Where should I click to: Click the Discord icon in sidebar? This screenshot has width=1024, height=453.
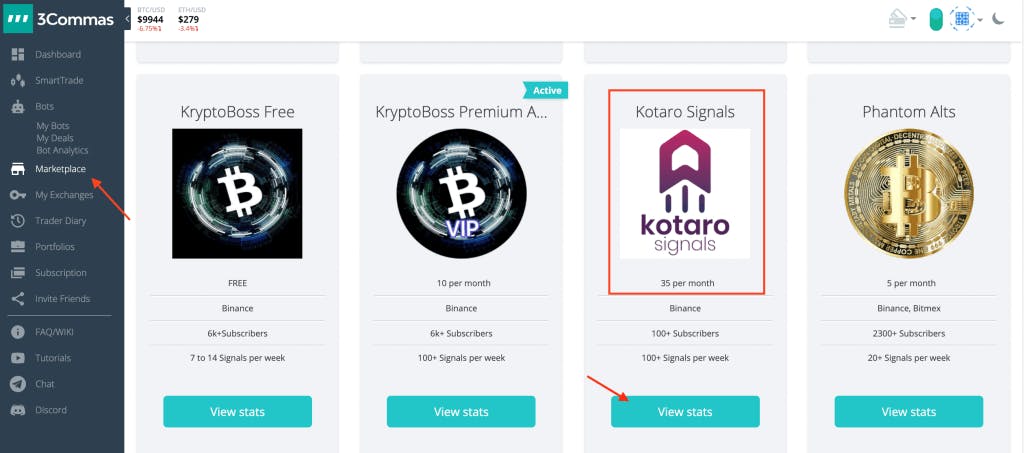17,410
